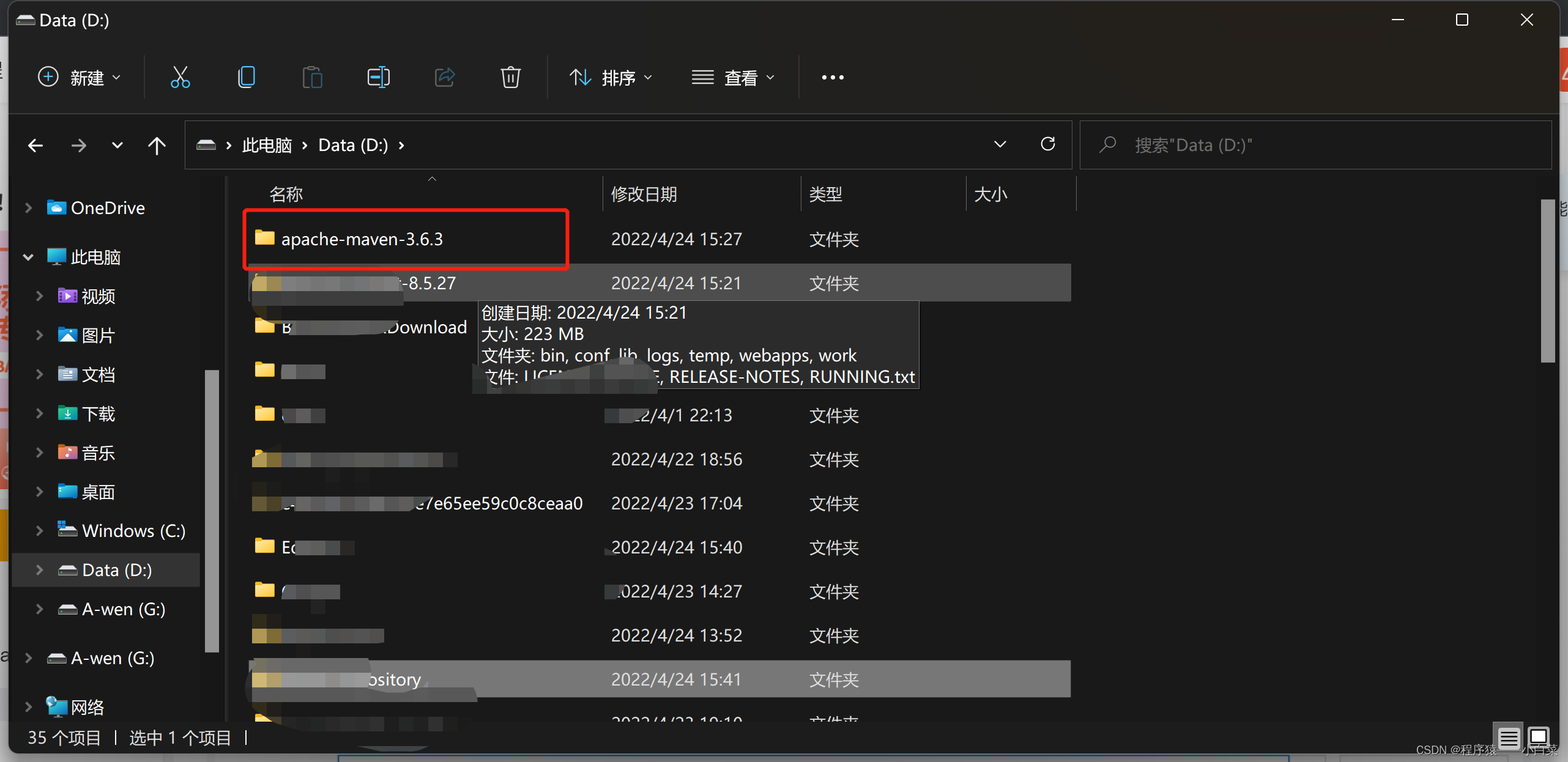The image size is (1568, 762).
Task: Click the apache-maven-3.6.3 folder icon
Action: (264, 238)
